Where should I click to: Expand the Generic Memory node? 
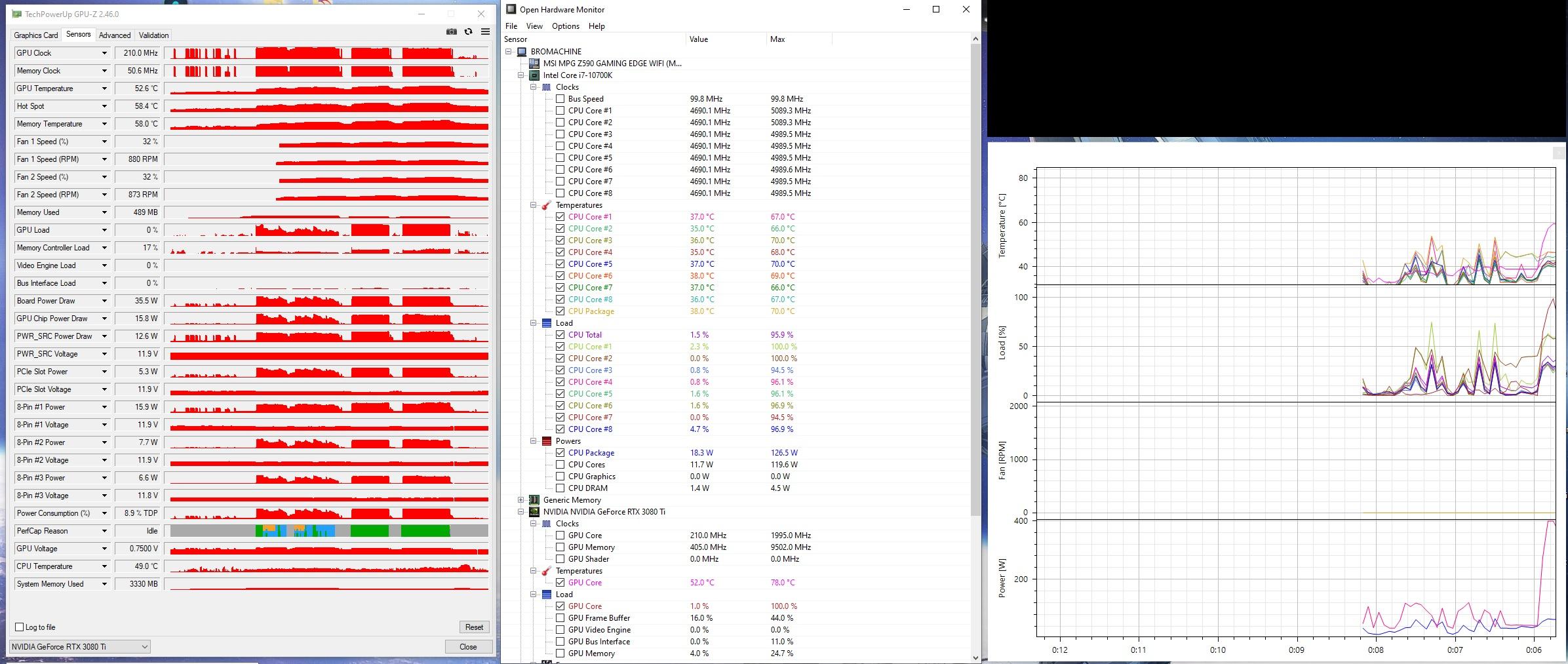click(x=521, y=500)
